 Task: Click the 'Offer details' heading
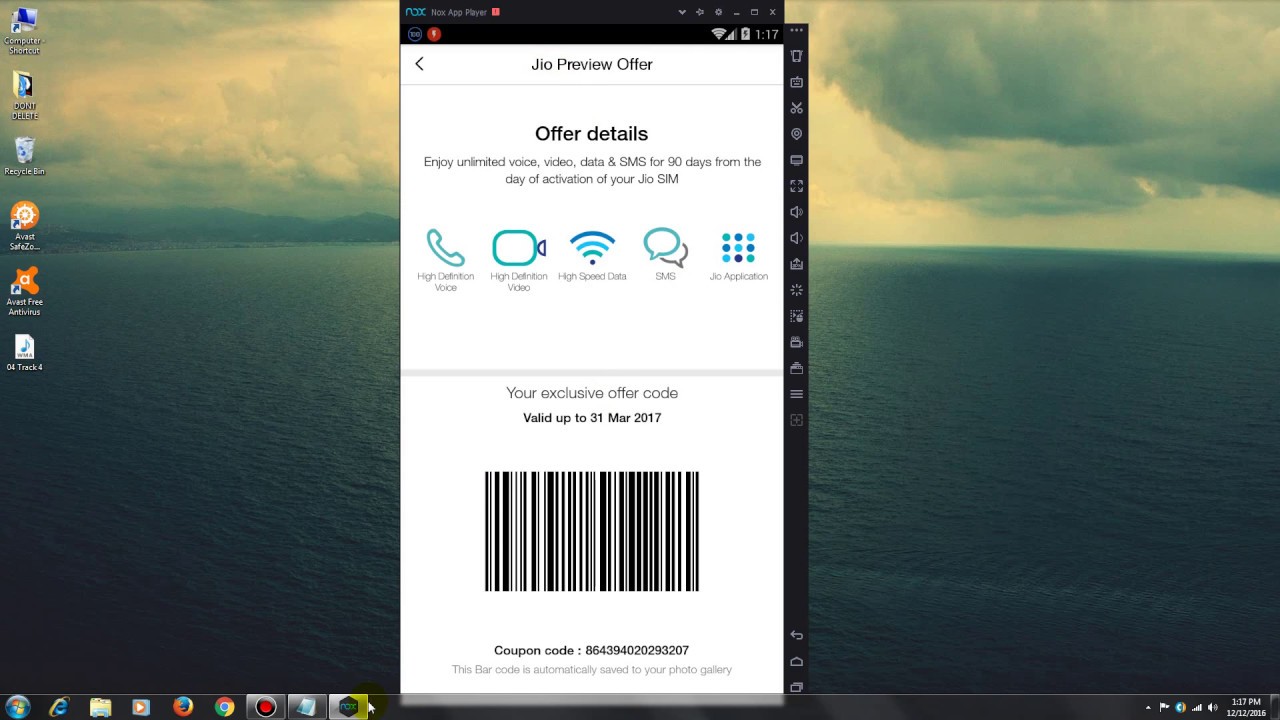[x=591, y=133]
